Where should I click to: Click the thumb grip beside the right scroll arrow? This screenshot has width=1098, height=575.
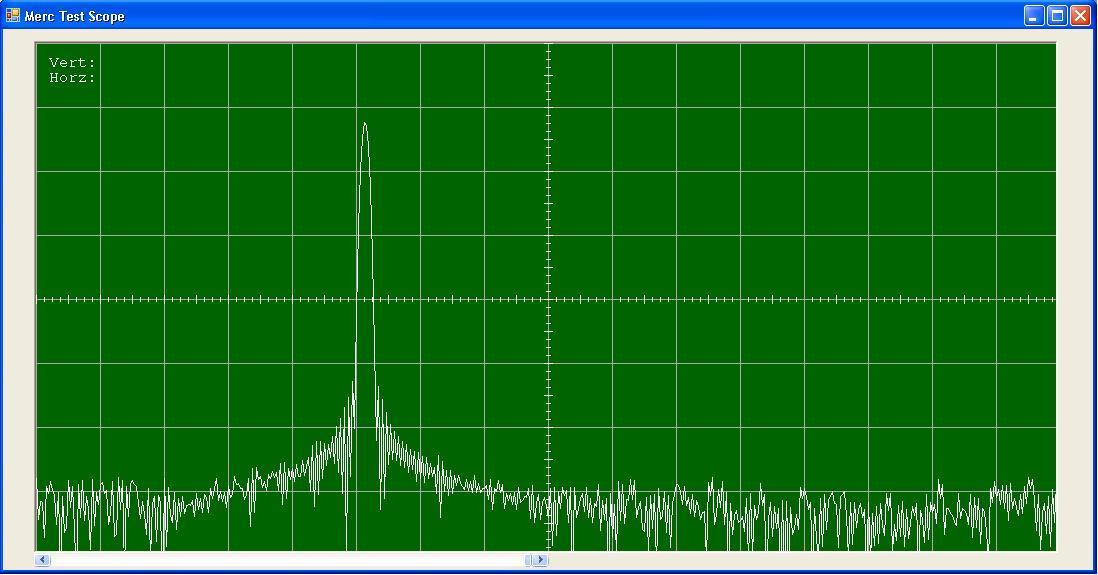click(x=529, y=560)
